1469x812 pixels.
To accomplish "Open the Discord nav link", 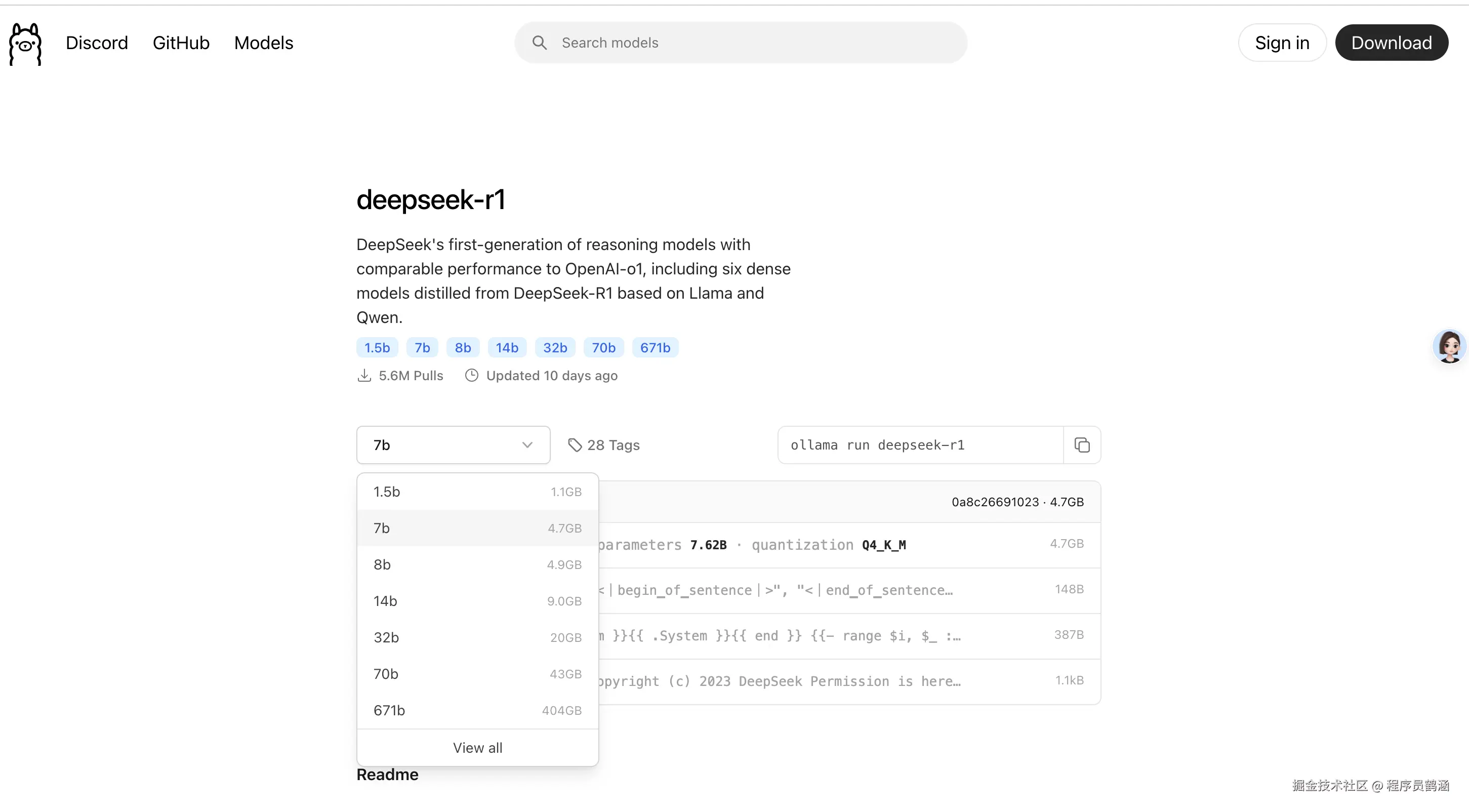I will click(96, 43).
